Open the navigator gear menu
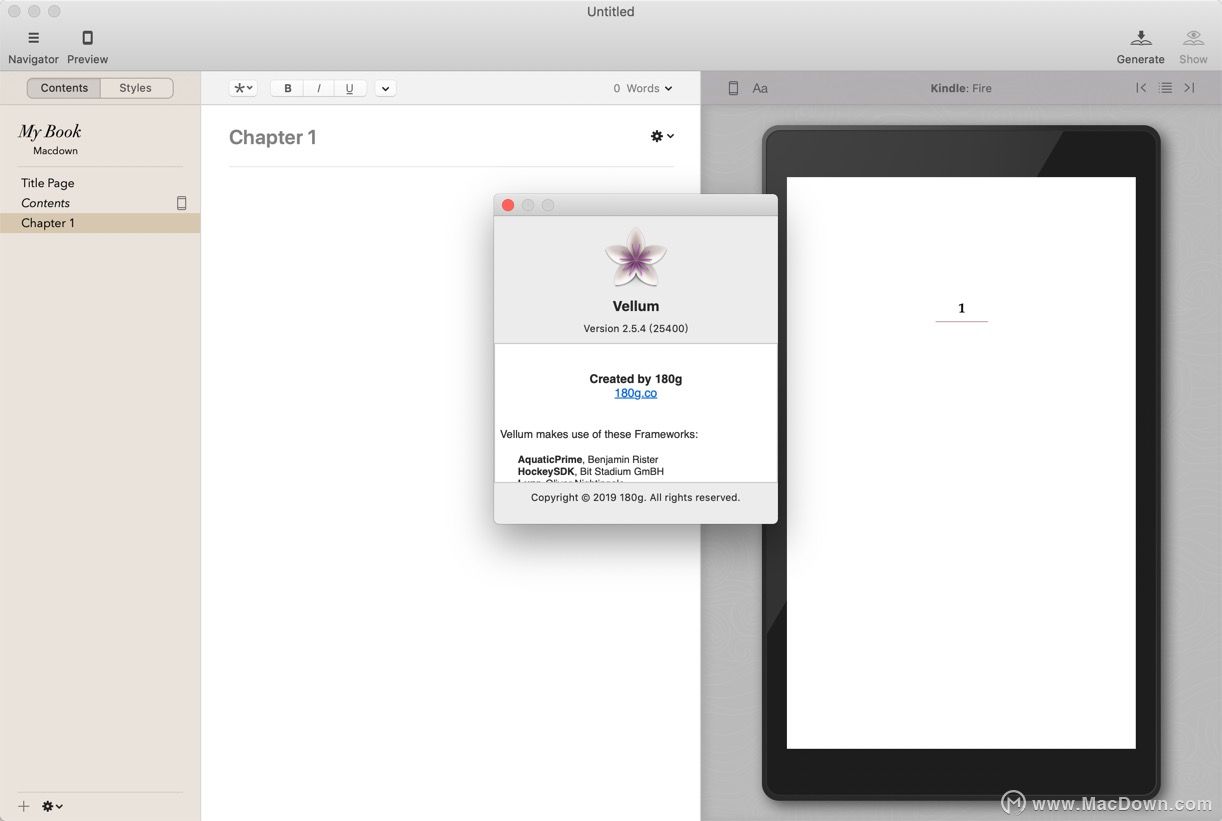The image size is (1222, 821). 52,806
